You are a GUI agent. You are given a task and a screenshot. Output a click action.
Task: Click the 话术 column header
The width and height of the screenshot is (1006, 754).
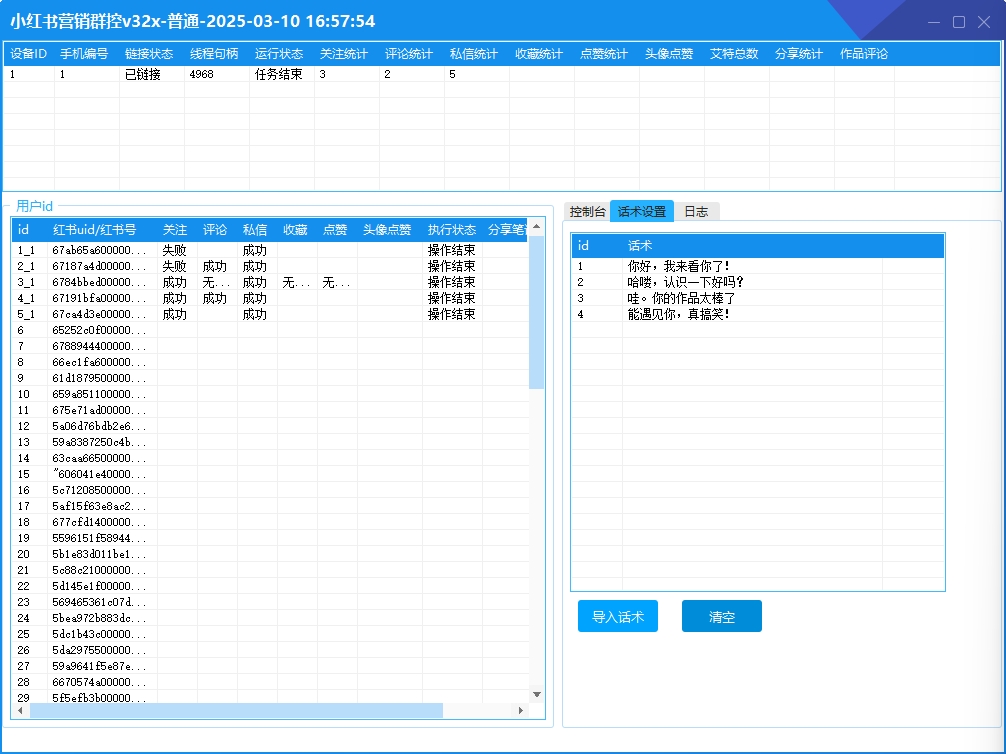[x=752, y=246]
